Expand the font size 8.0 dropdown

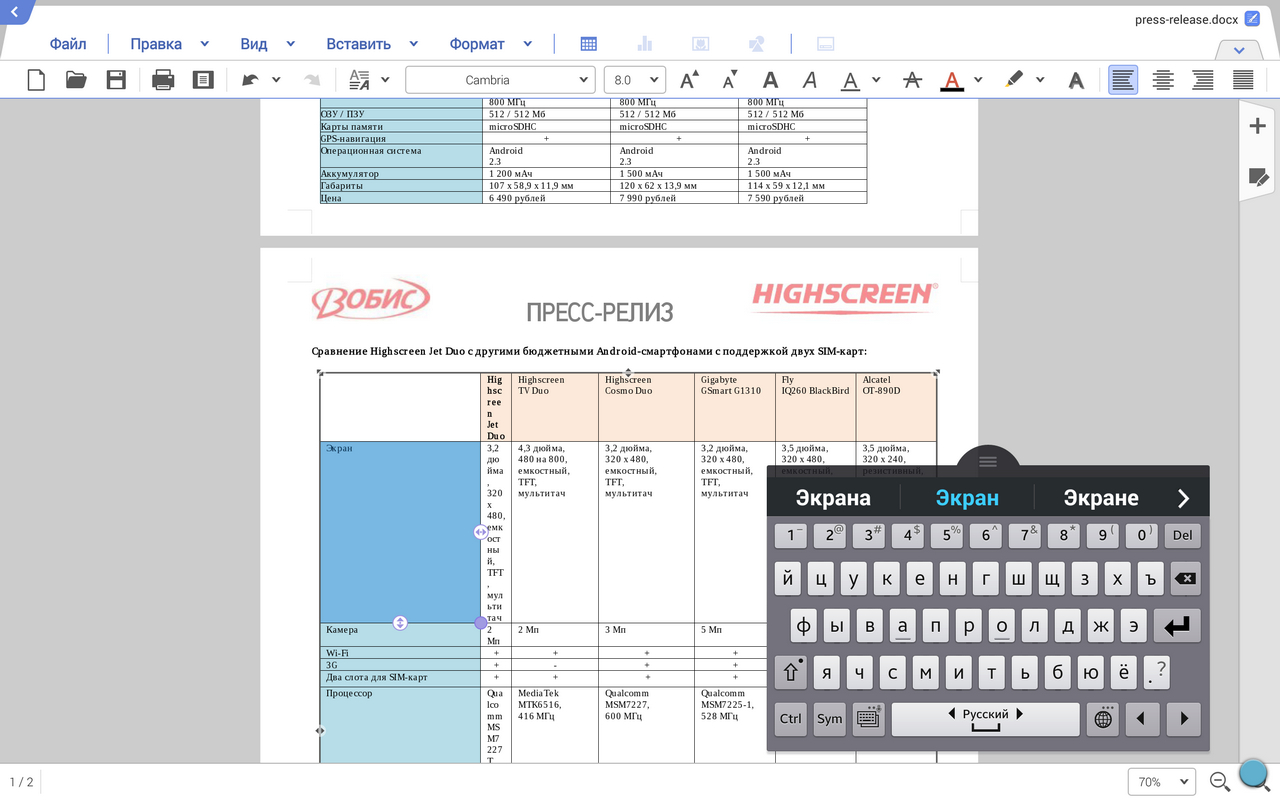click(635, 80)
